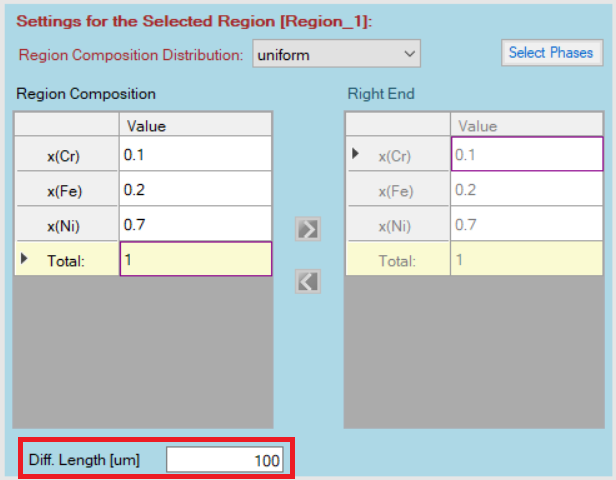616x480 pixels.
Task: Click the Diff. Length input field
Action: 226,460
